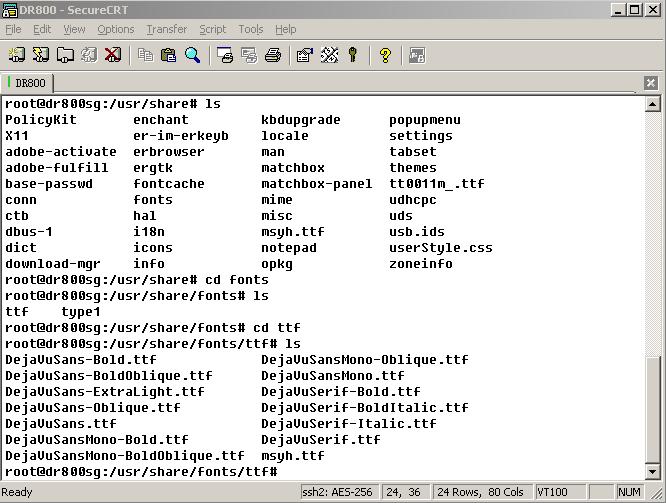Click the 'erbrowser' entry
The width and height of the screenshot is (666, 503).
coord(169,152)
